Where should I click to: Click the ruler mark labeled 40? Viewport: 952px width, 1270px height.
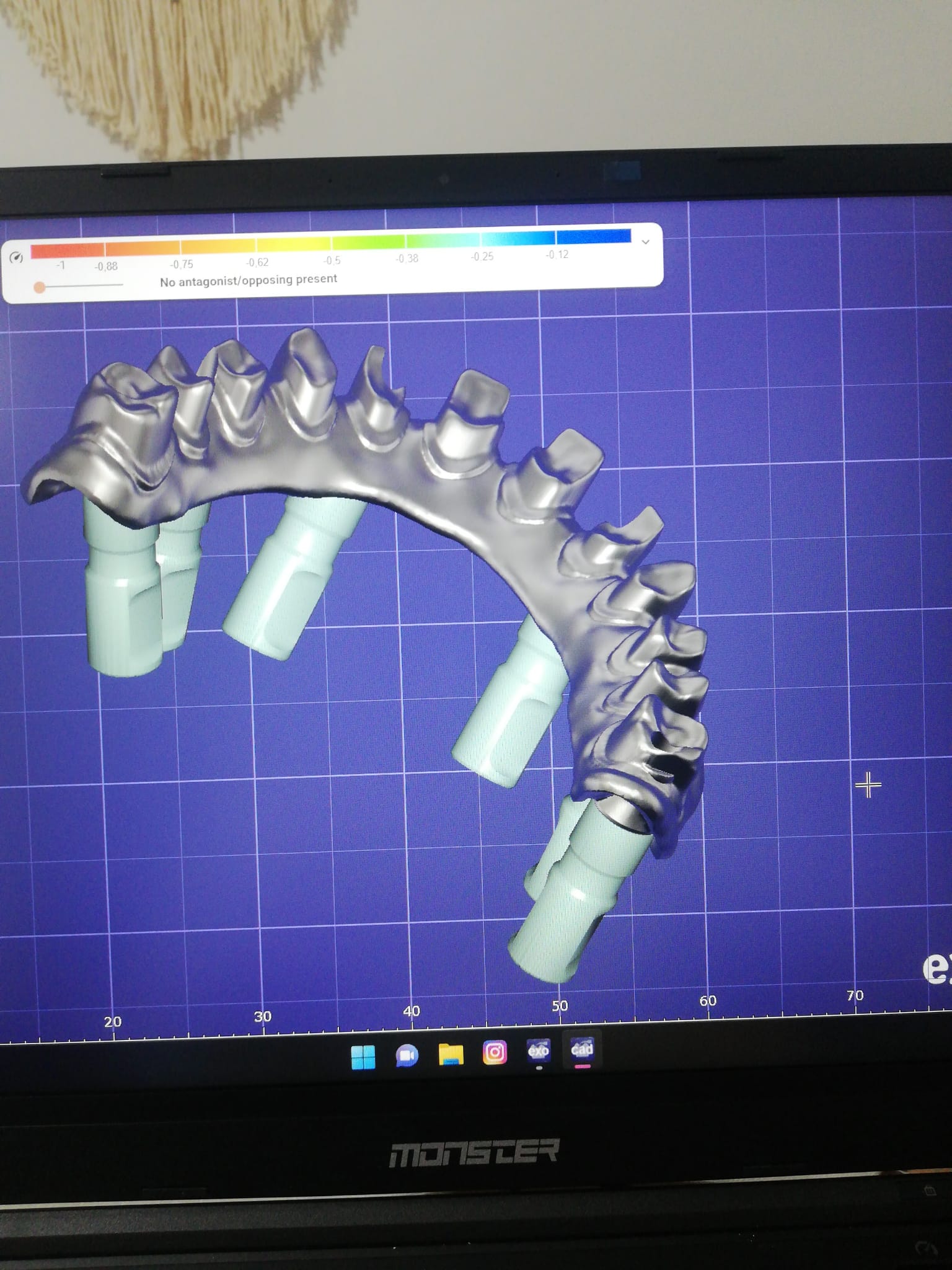click(x=411, y=1011)
